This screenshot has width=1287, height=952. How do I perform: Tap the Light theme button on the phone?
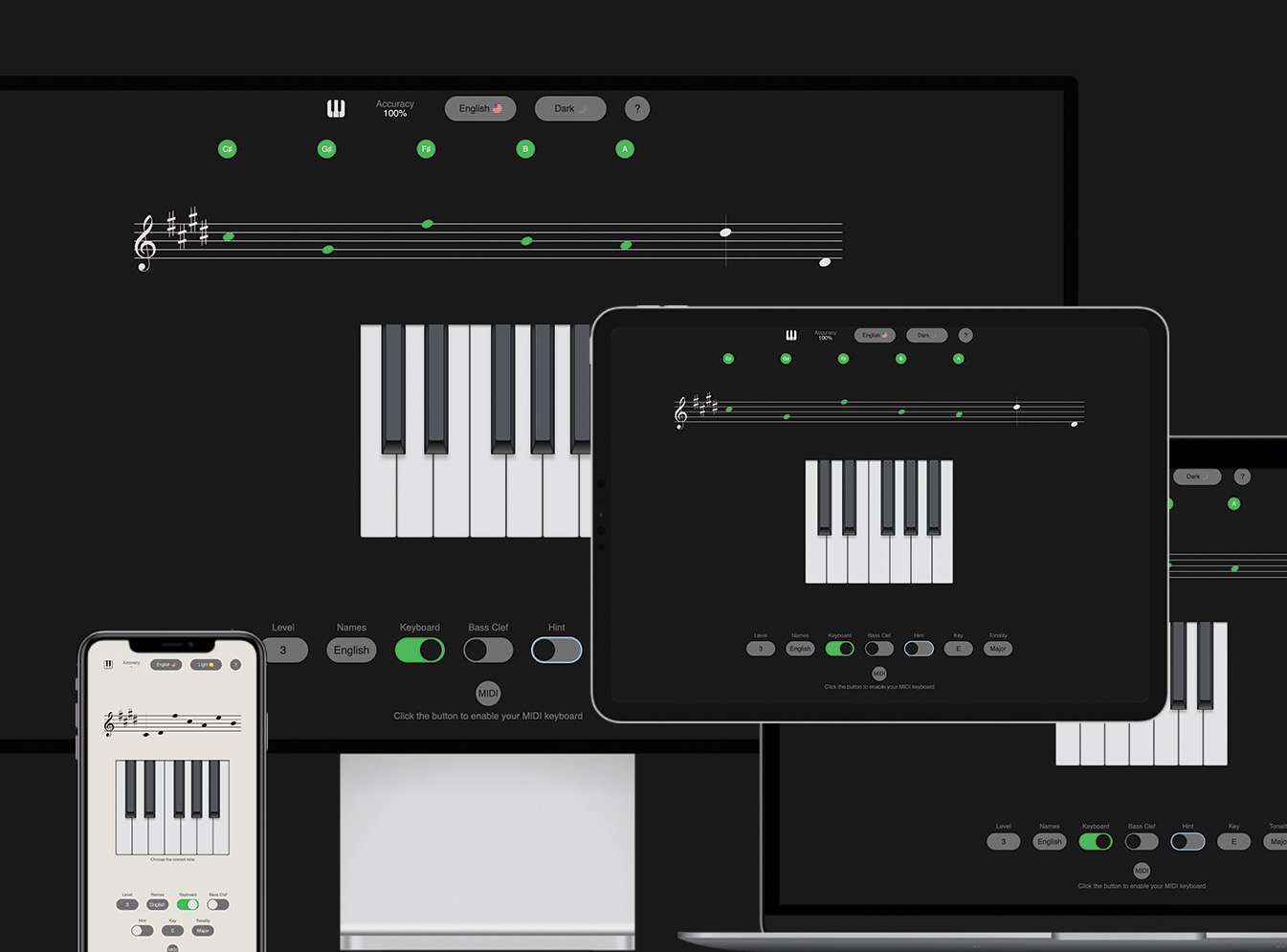click(x=206, y=665)
